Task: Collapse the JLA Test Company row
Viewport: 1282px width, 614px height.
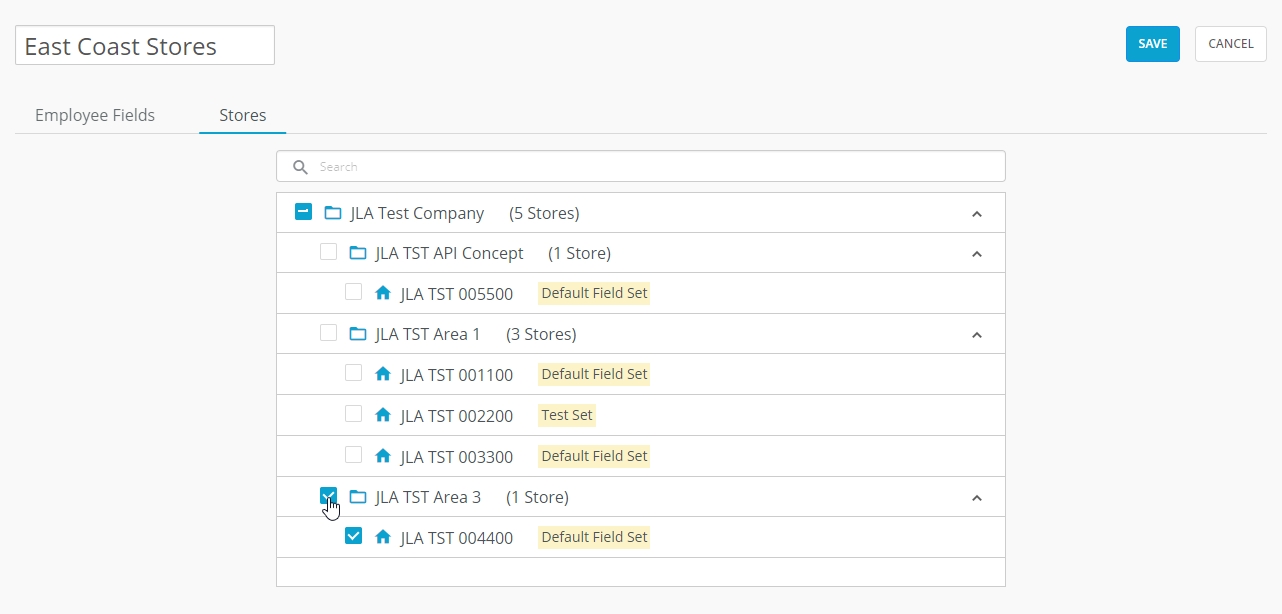Action: 977,214
